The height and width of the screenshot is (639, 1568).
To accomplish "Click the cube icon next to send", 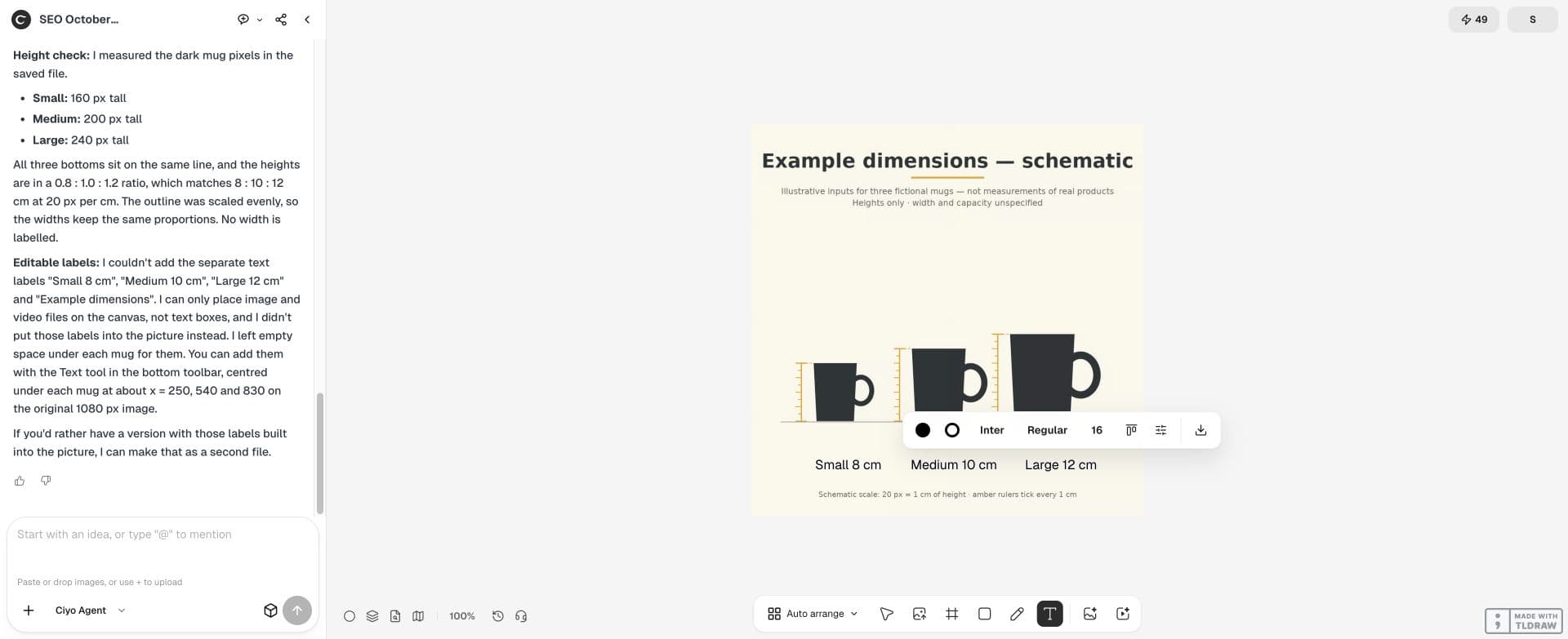I will 270,610.
